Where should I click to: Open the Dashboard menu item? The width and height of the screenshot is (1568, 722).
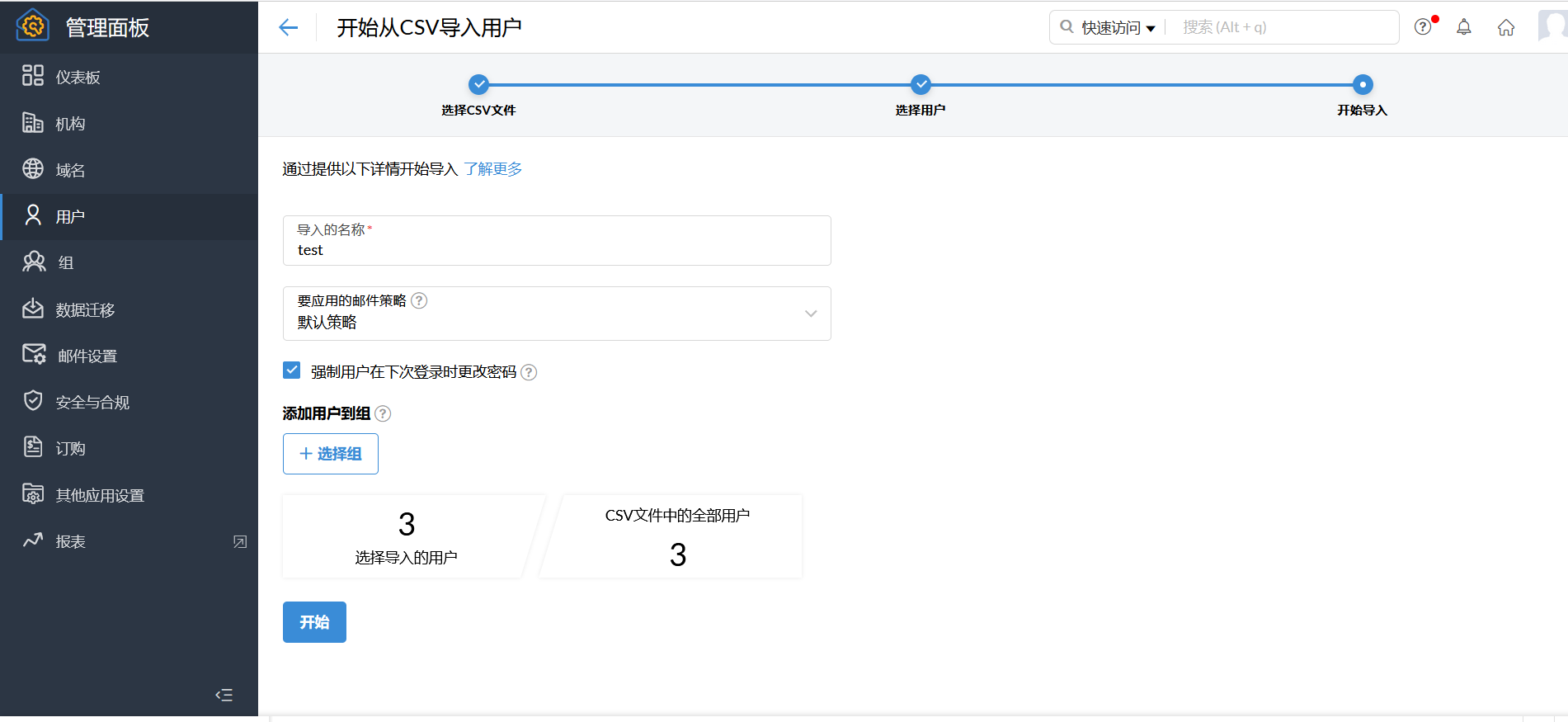tap(78, 77)
